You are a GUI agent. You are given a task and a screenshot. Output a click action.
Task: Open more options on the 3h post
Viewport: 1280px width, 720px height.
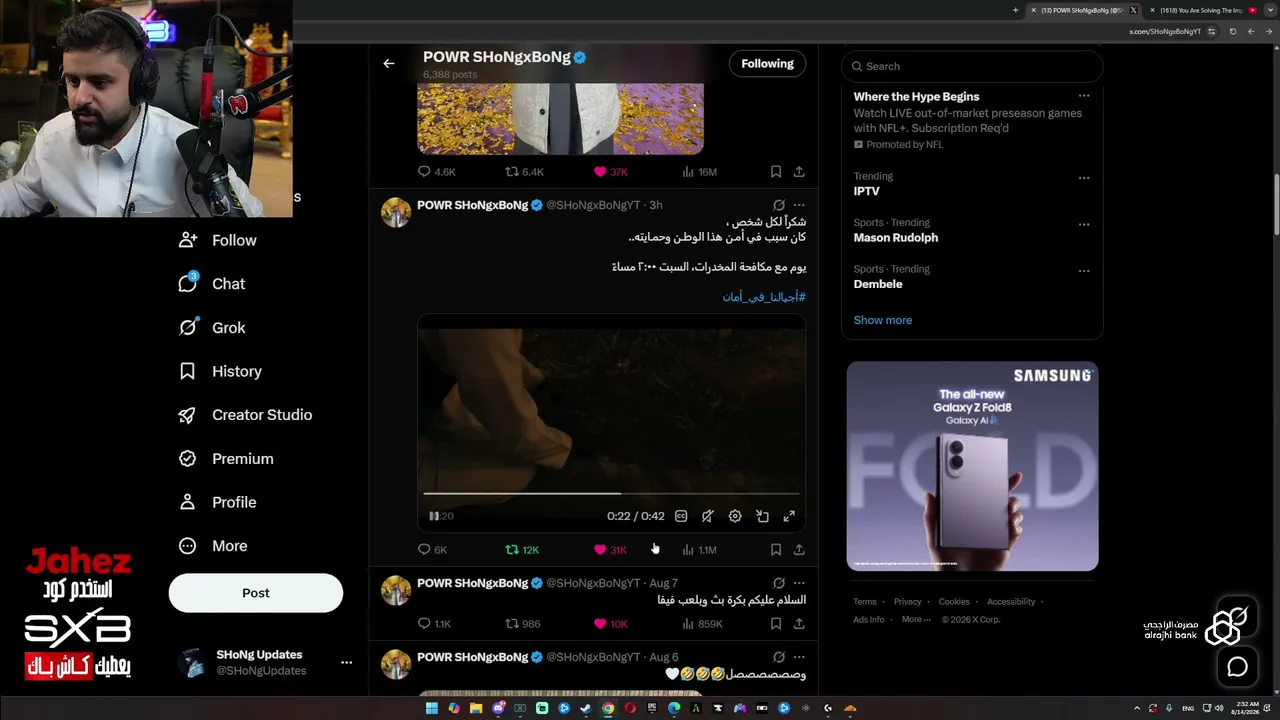[799, 205]
